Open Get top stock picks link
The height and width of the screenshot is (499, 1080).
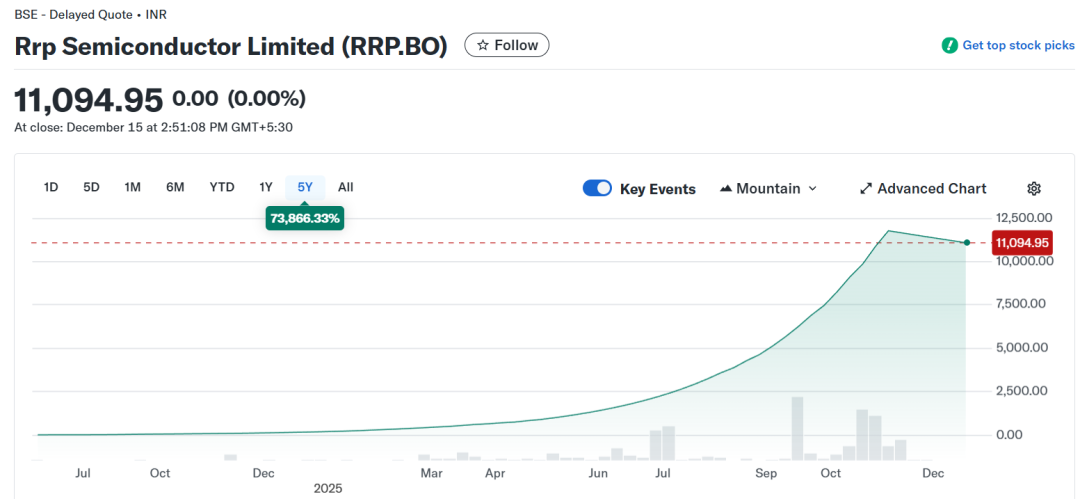1018,46
